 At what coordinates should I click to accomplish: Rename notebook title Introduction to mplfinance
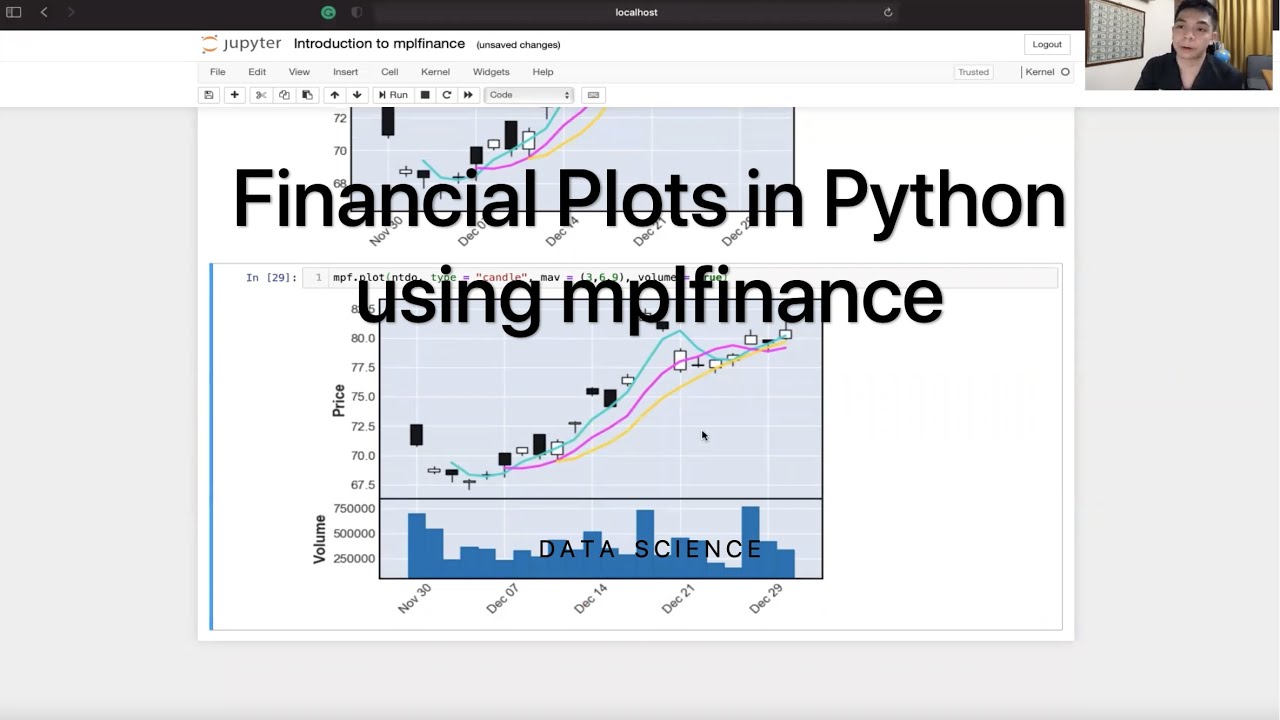tap(379, 44)
